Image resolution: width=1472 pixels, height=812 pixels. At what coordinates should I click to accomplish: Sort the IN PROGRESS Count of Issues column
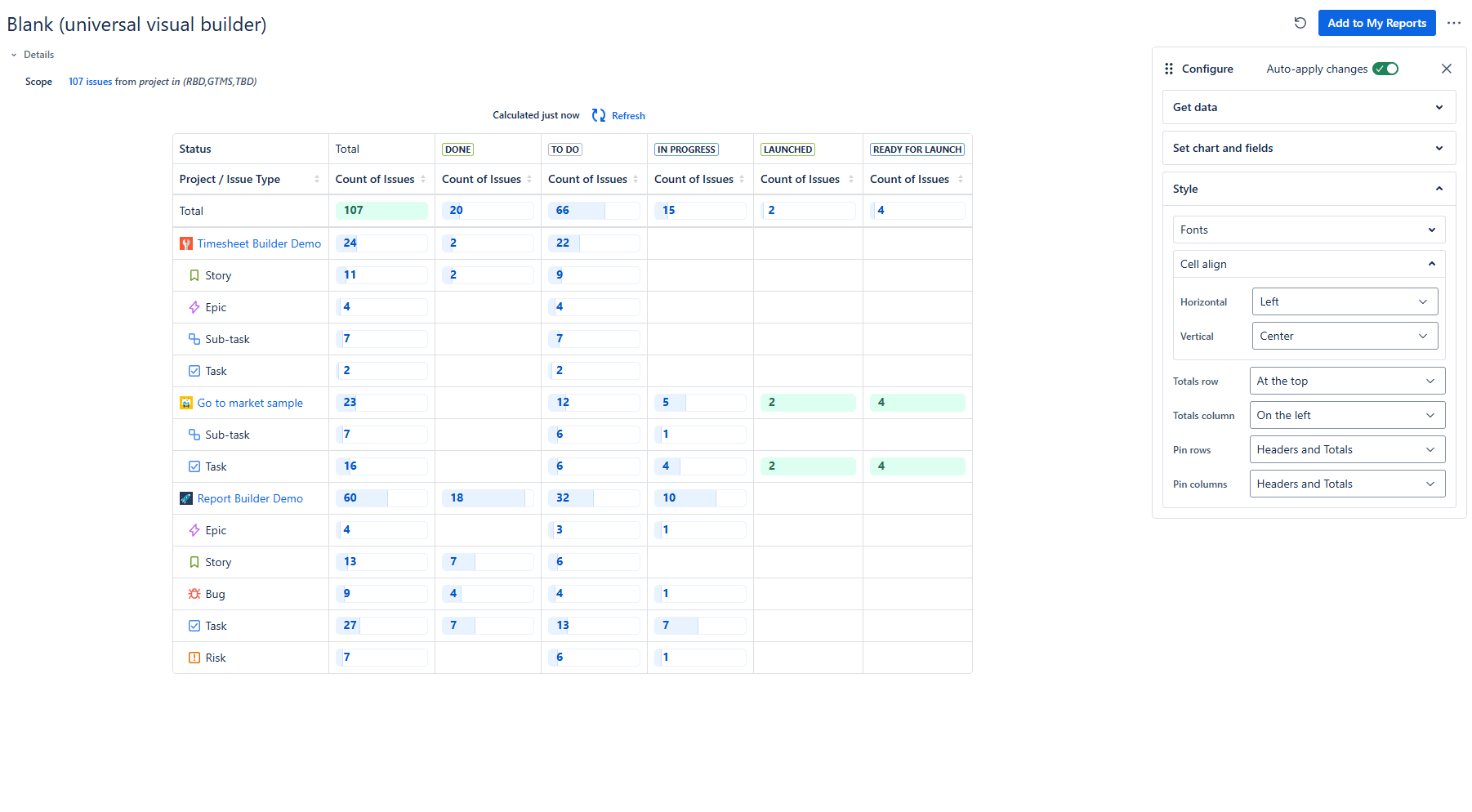point(742,179)
